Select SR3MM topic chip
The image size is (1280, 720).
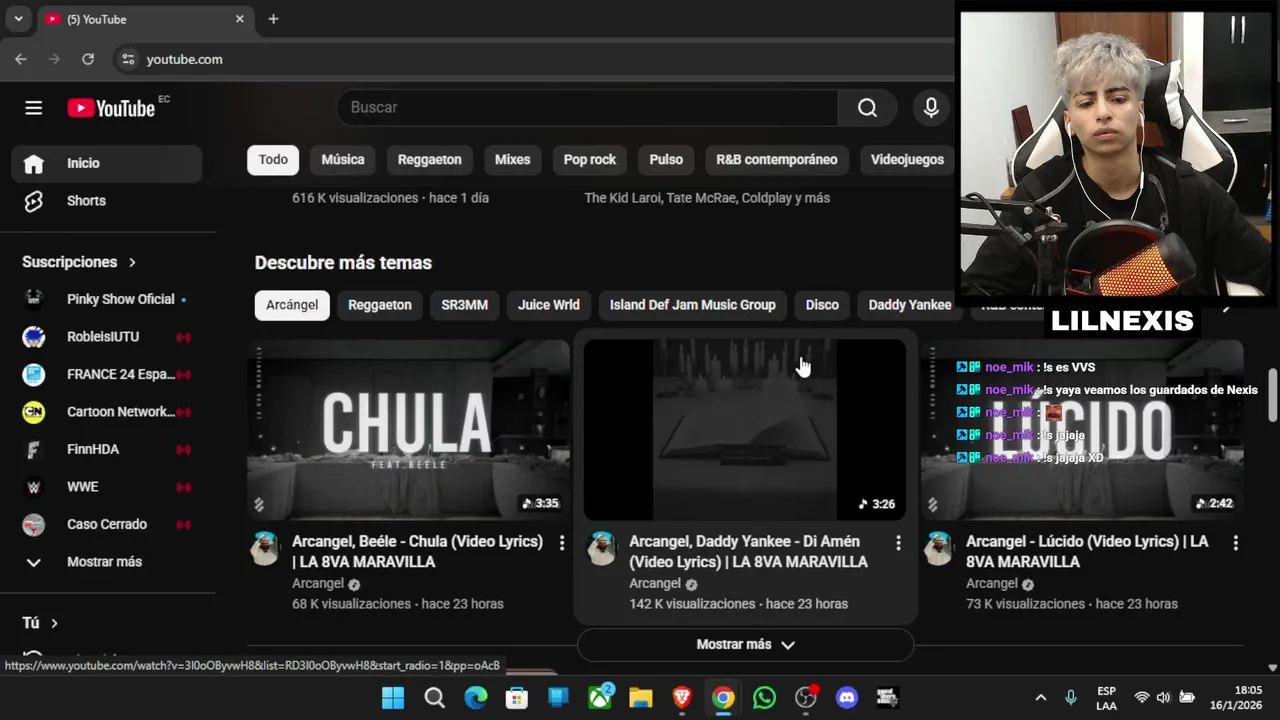(x=465, y=305)
